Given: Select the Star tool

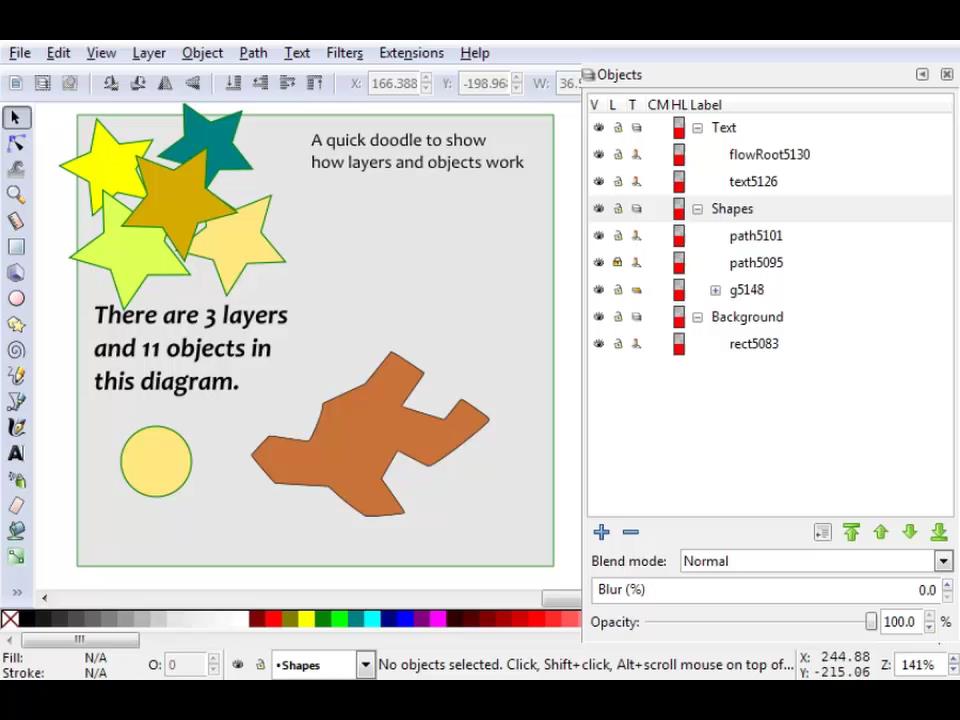Looking at the screenshot, I should 15,324.
